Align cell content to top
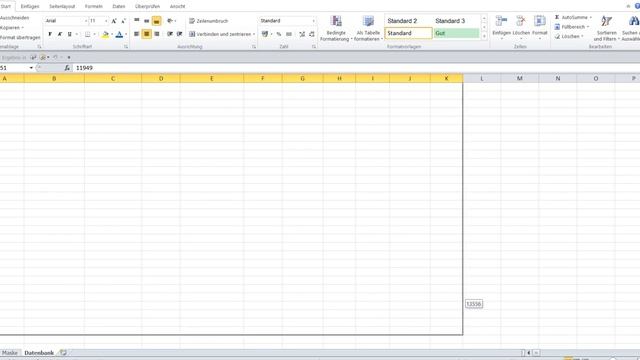The image size is (640, 360). coord(137,20)
